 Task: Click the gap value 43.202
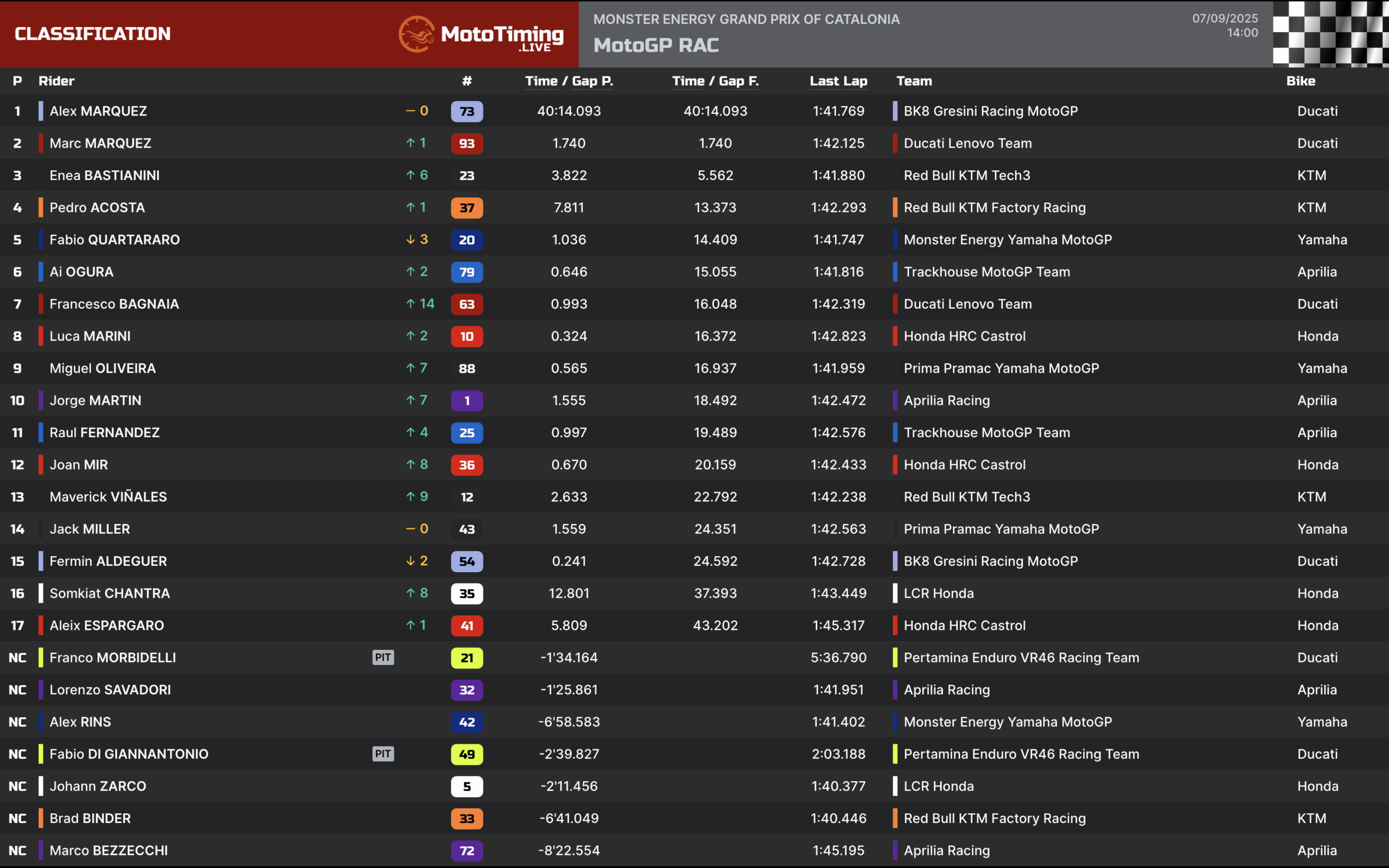(715, 625)
